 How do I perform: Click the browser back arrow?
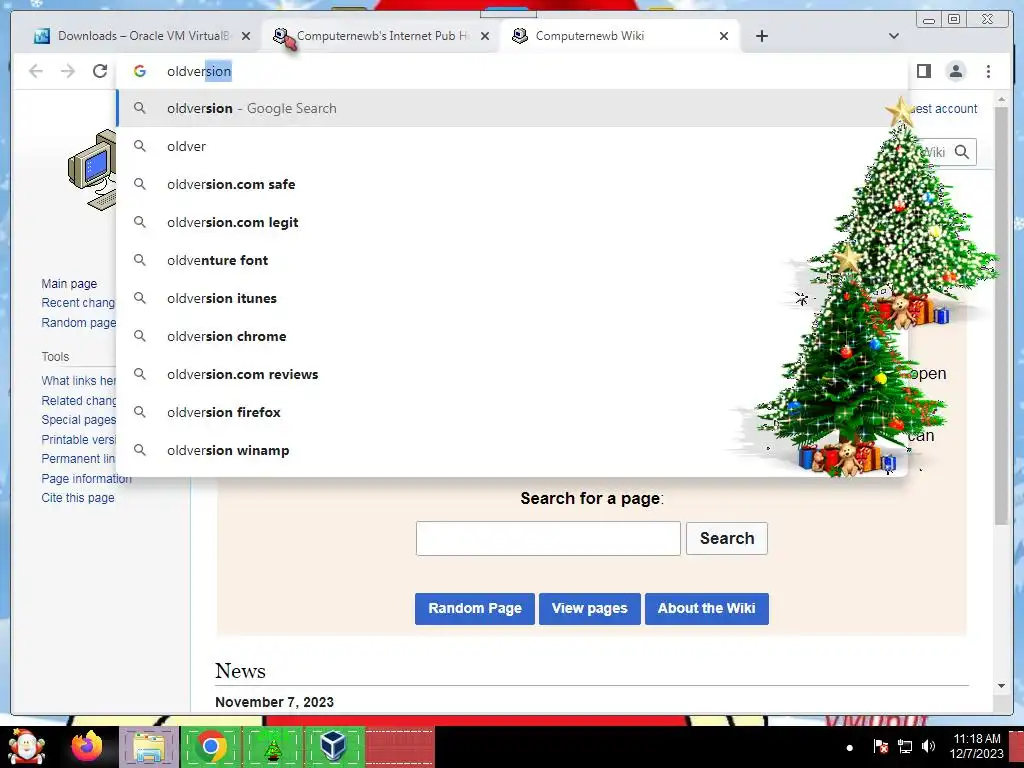tap(36, 71)
